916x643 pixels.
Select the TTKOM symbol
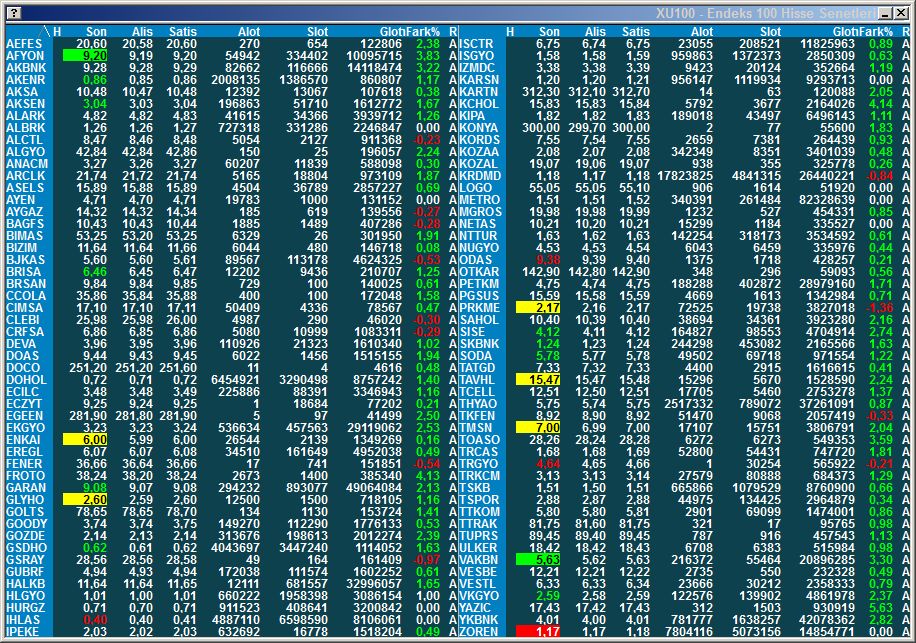pyautogui.click(x=479, y=512)
